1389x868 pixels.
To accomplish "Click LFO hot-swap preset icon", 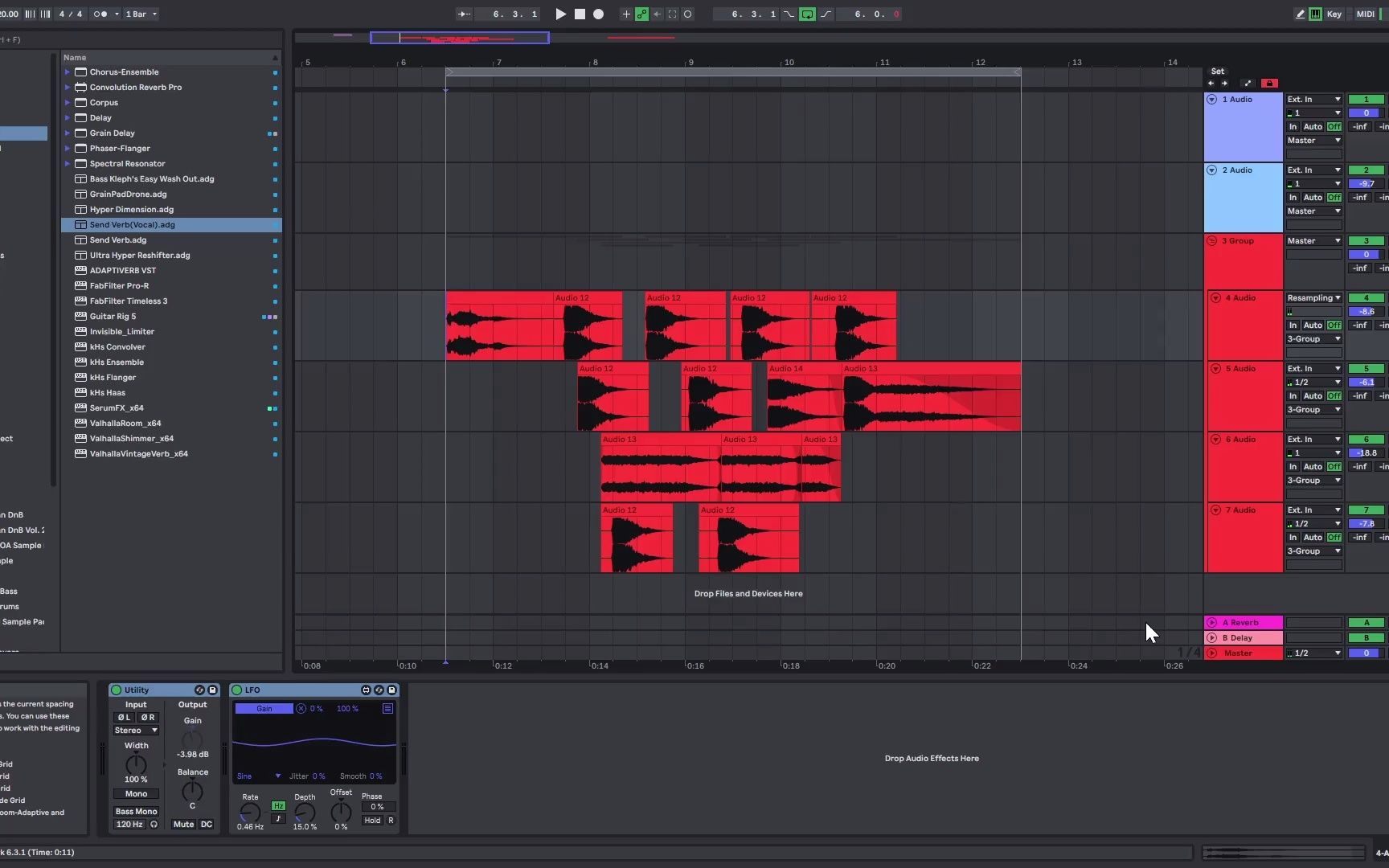I will (x=379, y=690).
